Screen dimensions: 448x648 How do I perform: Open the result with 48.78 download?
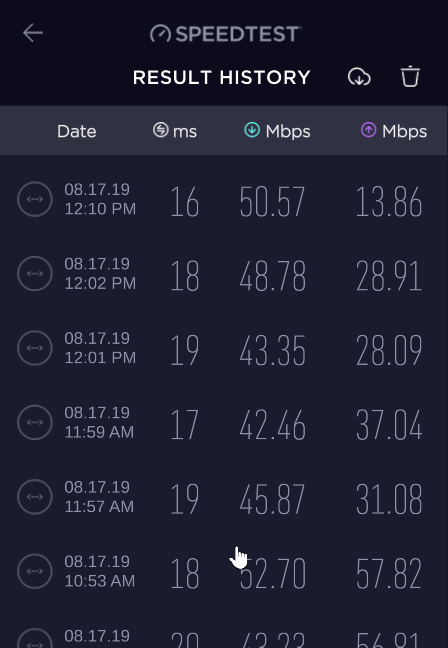[x=224, y=274]
